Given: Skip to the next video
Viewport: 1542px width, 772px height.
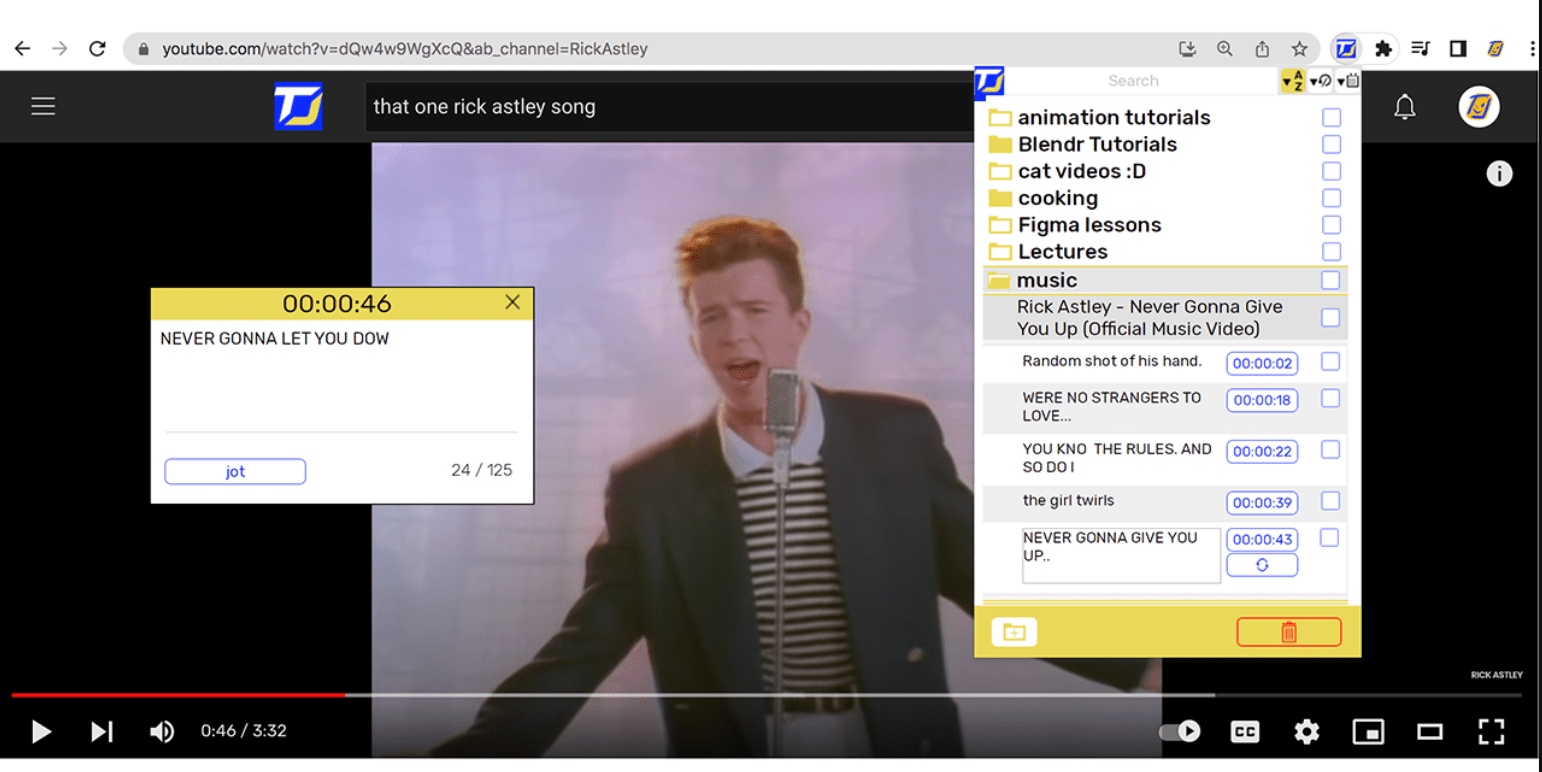Looking at the screenshot, I should point(102,732).
